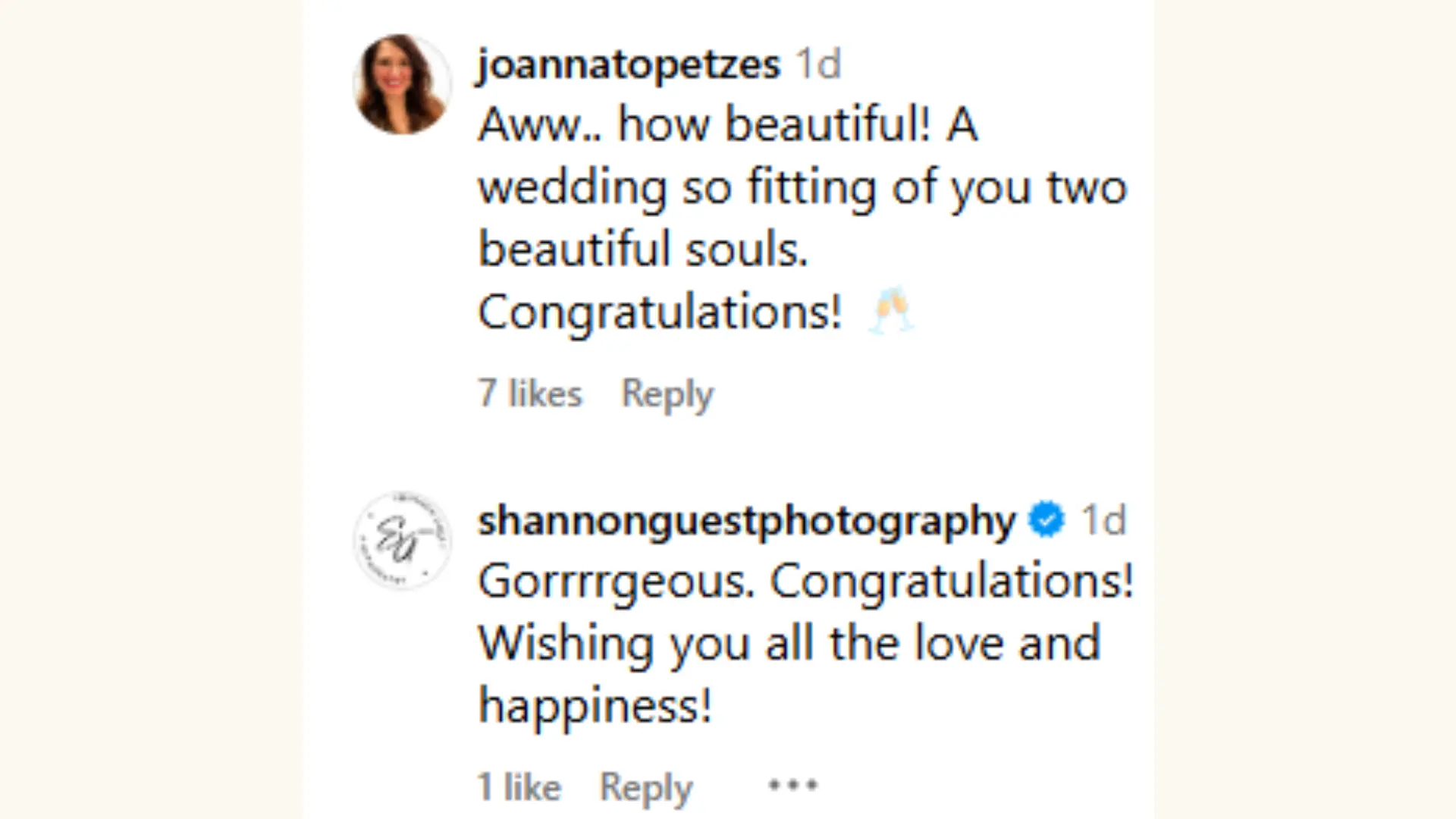Visit the joannatopetzes username link
The height and width of the screenshot is (819, 1456).
coord(628,64)
